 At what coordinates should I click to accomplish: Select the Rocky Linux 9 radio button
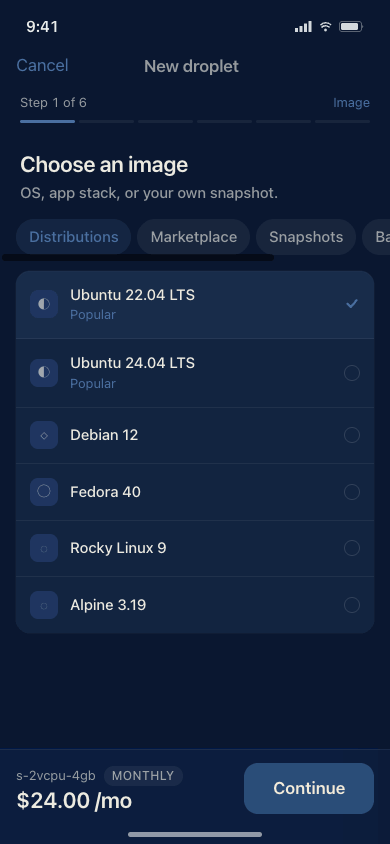click(x=352, y=548)
